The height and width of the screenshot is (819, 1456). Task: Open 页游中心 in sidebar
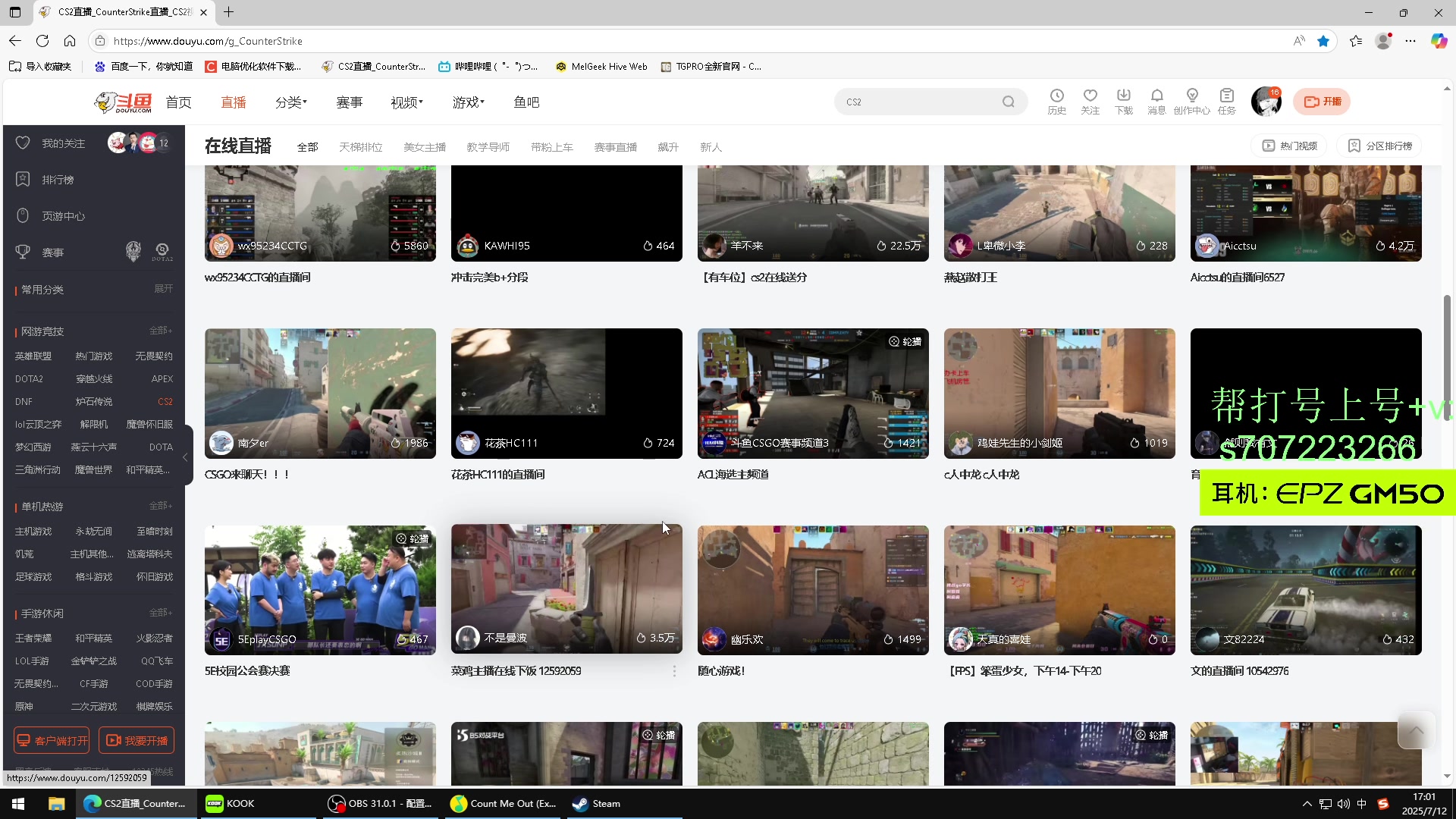(x=63, y=216)
